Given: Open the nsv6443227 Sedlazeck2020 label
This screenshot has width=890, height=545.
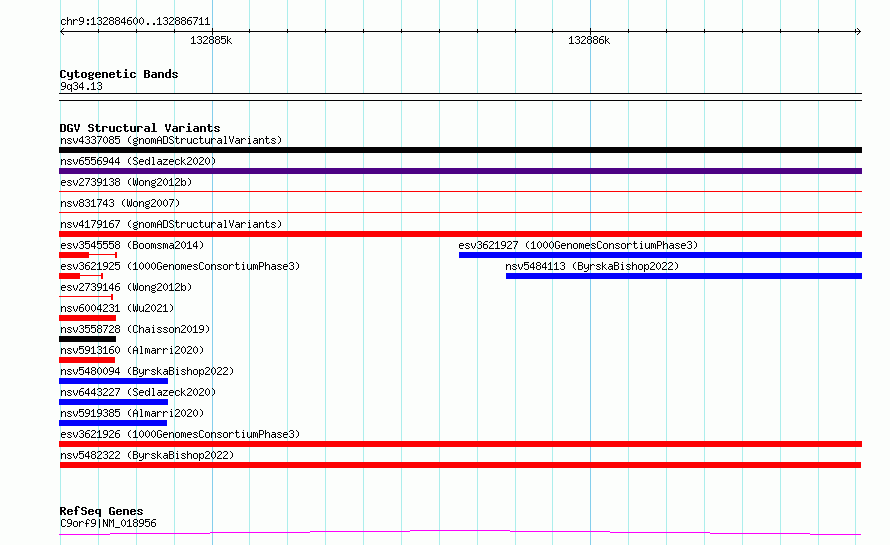Looking at the screenshot, I should (138, 392).
